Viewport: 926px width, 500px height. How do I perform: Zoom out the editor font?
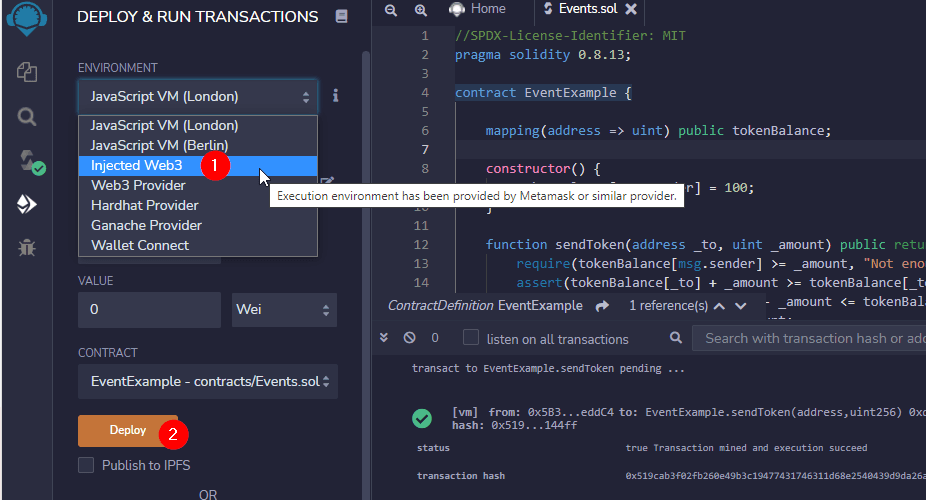click(391, 9)
